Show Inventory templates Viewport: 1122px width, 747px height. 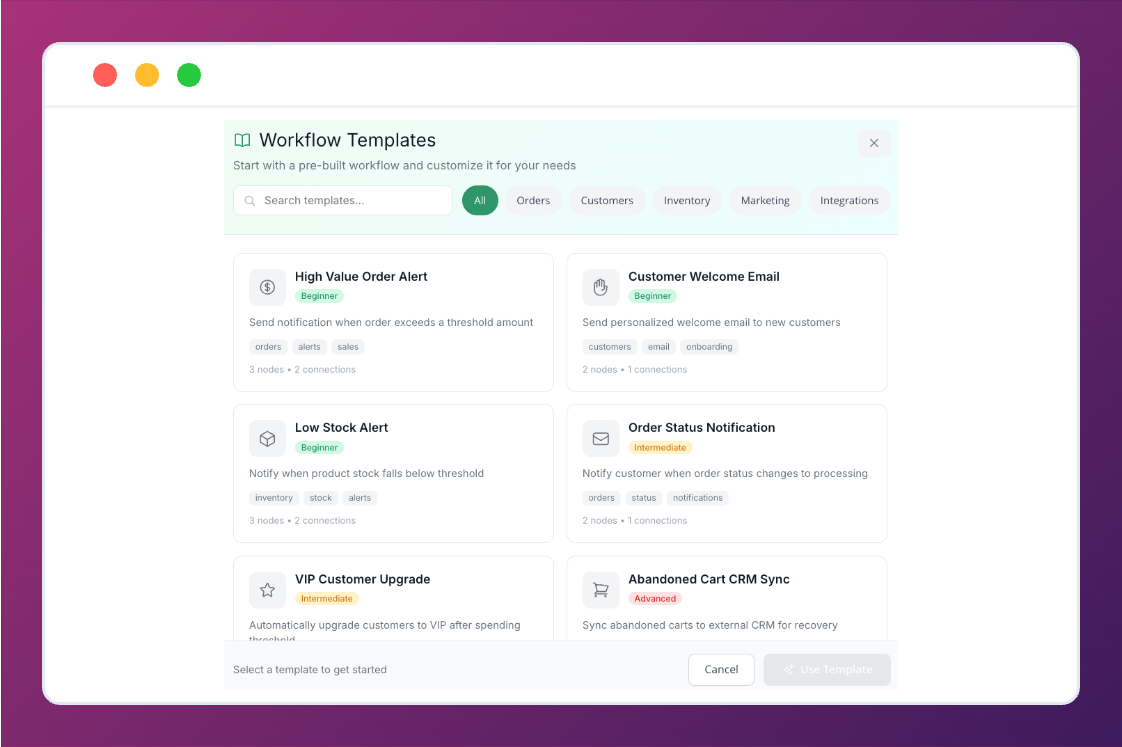coord(687,200)
